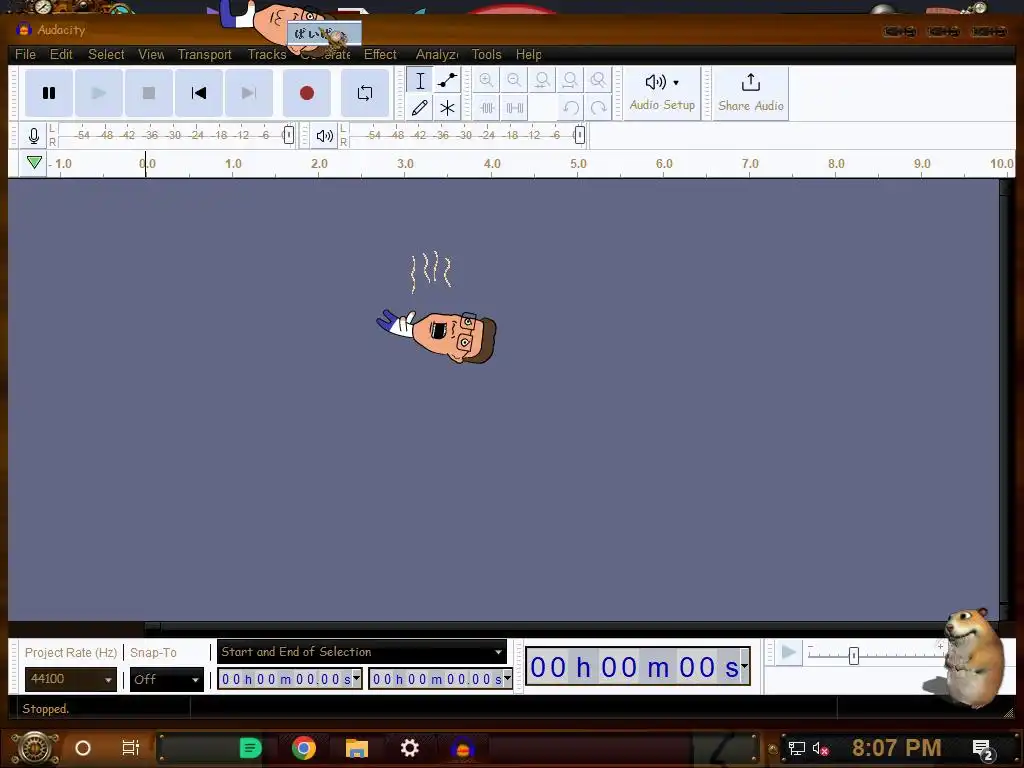This screenshot has height=768, width=1024.
Task: Click the 3.0 mark on the timeline ruler
Action: (406, 163)
